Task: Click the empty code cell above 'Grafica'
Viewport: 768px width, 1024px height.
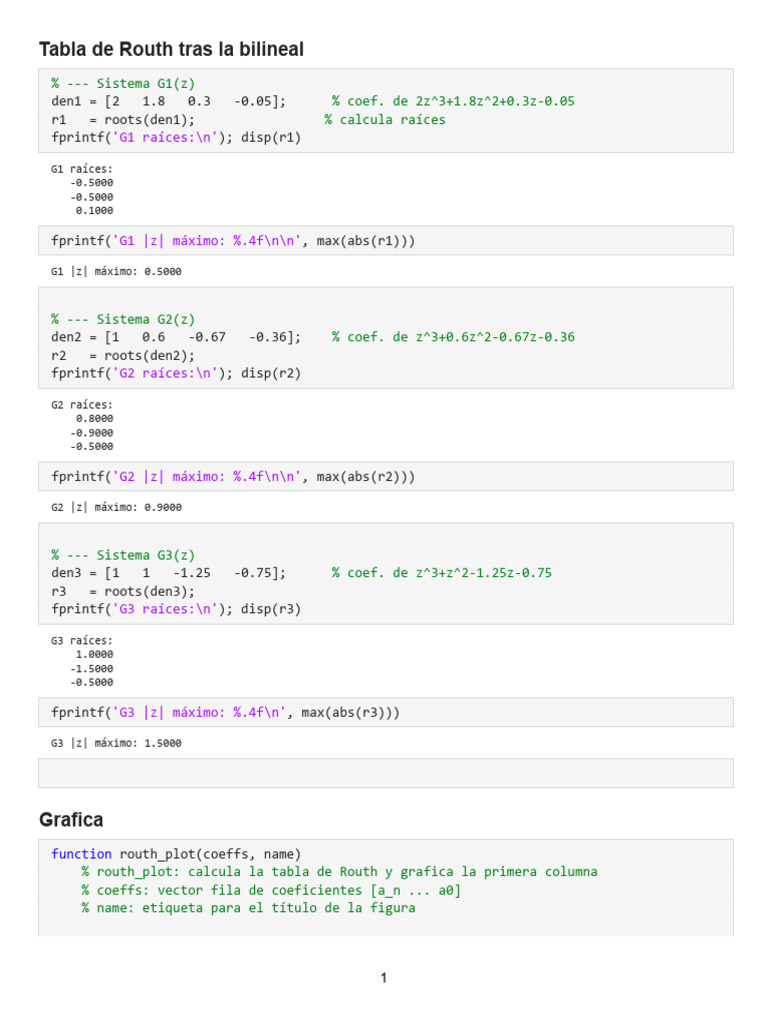Action: pyautogui.click(x=385, y=773)
